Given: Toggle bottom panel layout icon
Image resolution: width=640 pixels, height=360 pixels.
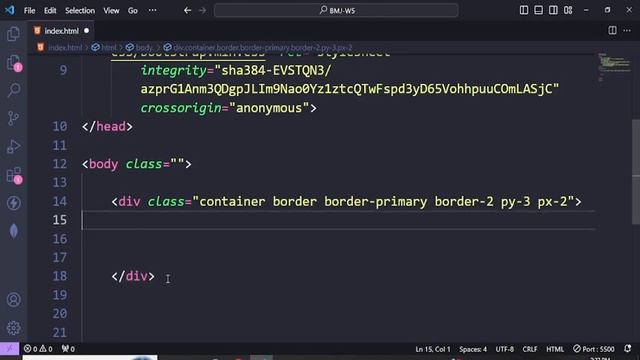Looking at the screenshot, I should pos(538,10).
